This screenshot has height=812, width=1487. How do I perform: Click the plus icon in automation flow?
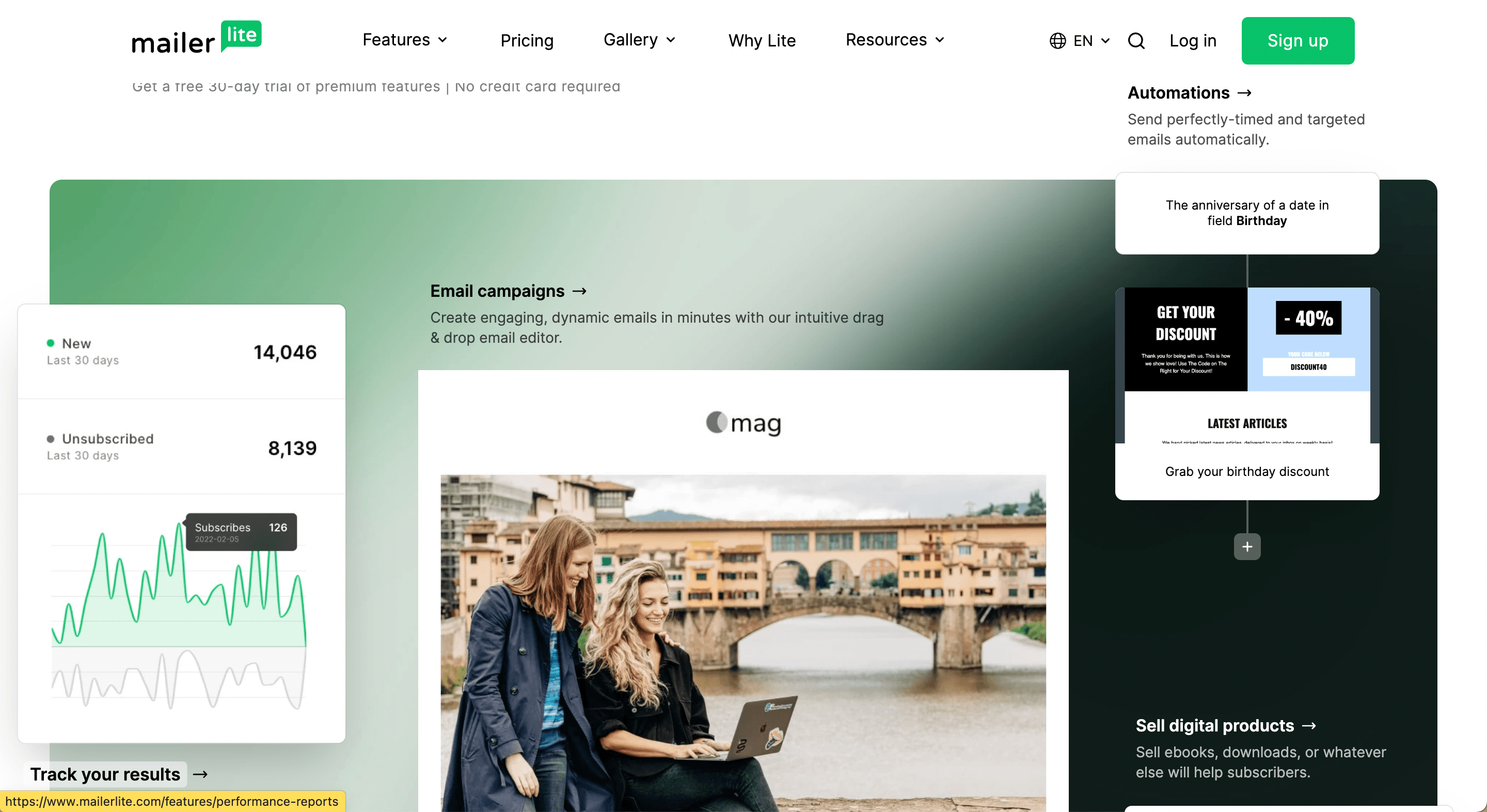(x=1247, y=547)
